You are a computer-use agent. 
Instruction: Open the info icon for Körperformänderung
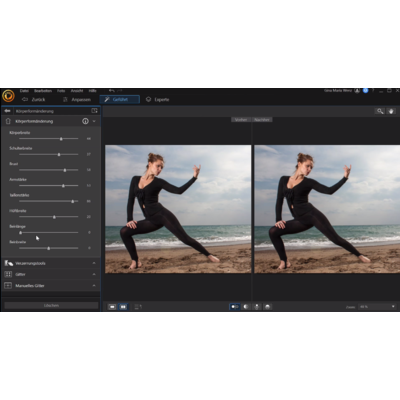pyautogui.click(x=85, y=121)
